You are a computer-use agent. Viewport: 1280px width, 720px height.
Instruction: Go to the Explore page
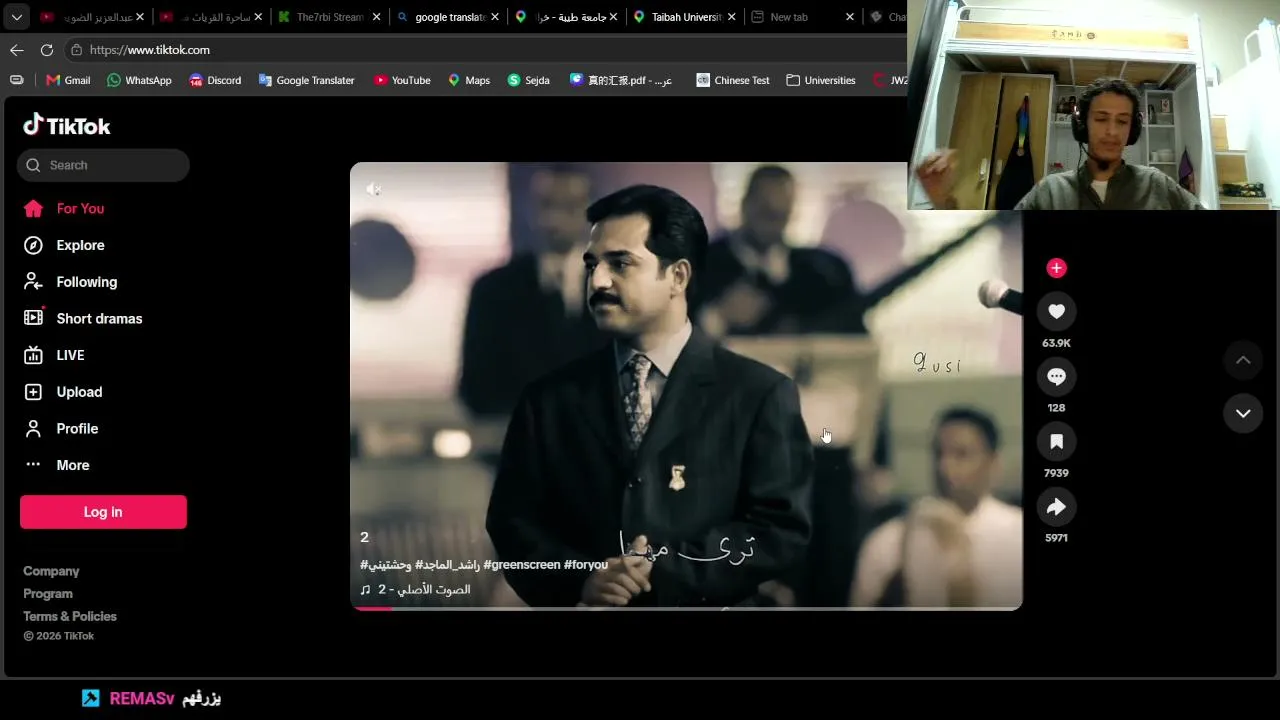click(64, 245)
